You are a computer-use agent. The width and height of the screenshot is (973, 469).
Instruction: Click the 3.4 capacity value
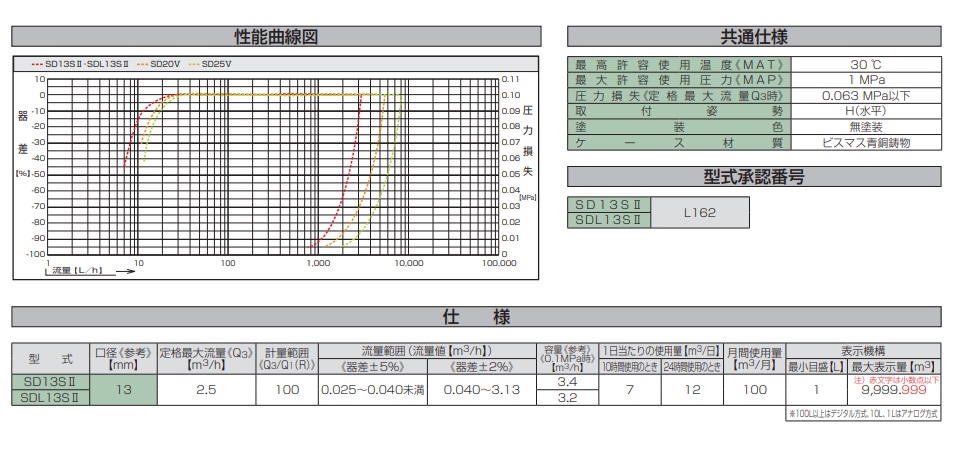point(567,382)
